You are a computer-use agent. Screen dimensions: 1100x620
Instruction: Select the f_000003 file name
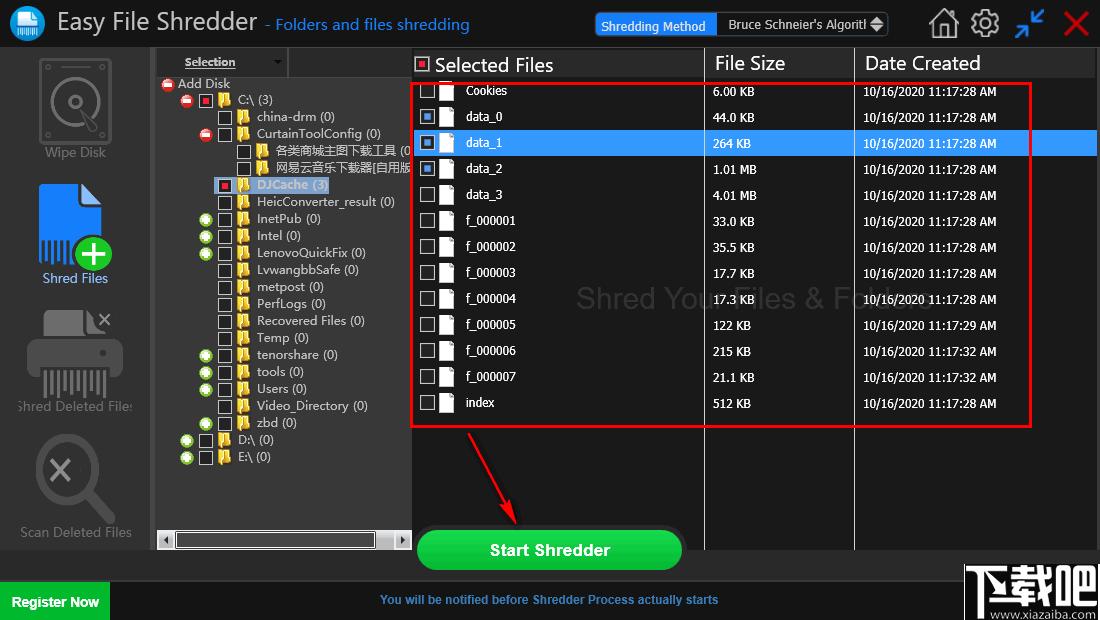[x=490, y=272]
